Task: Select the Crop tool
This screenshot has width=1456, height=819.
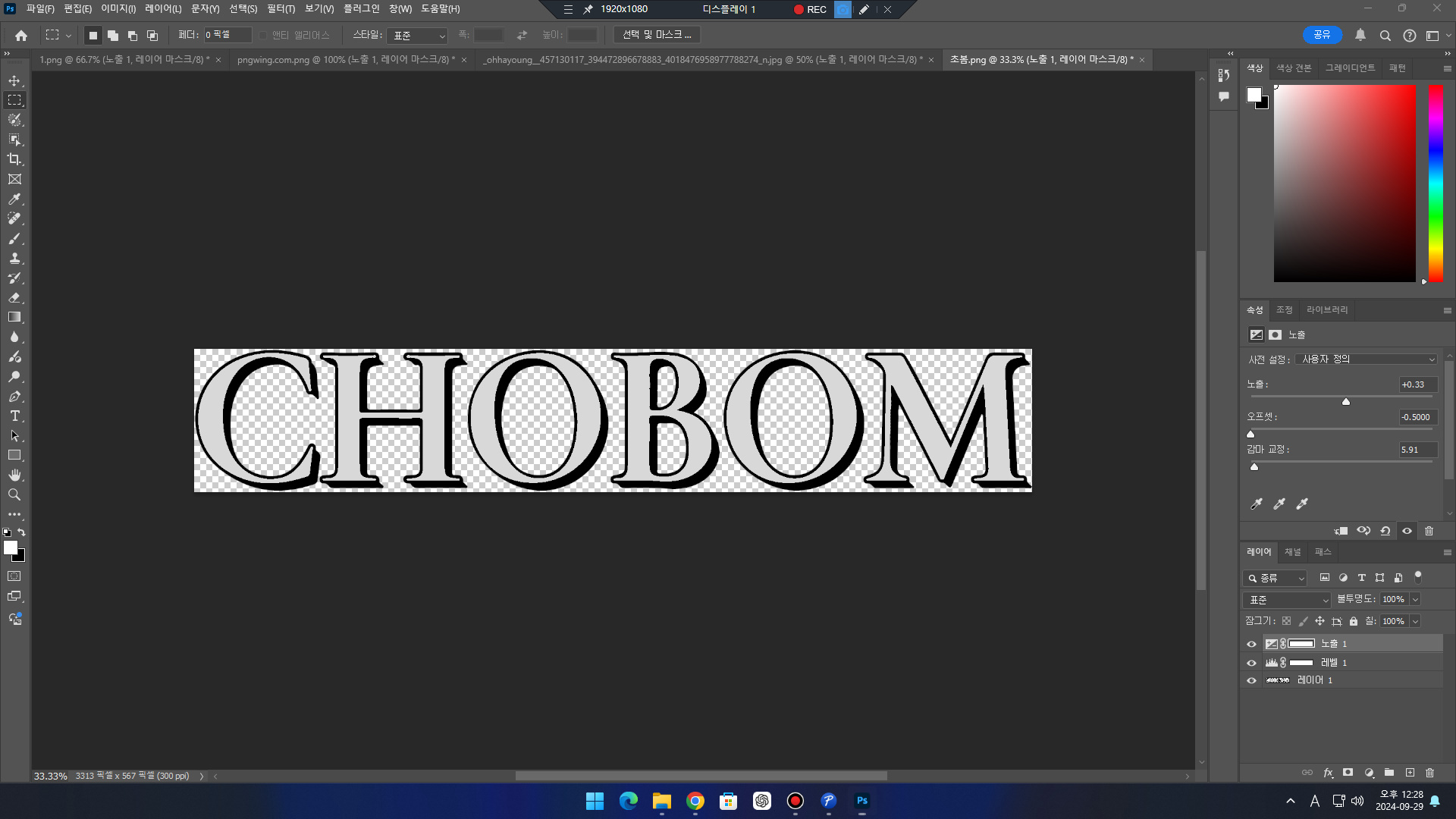Action: pos(14,159)
